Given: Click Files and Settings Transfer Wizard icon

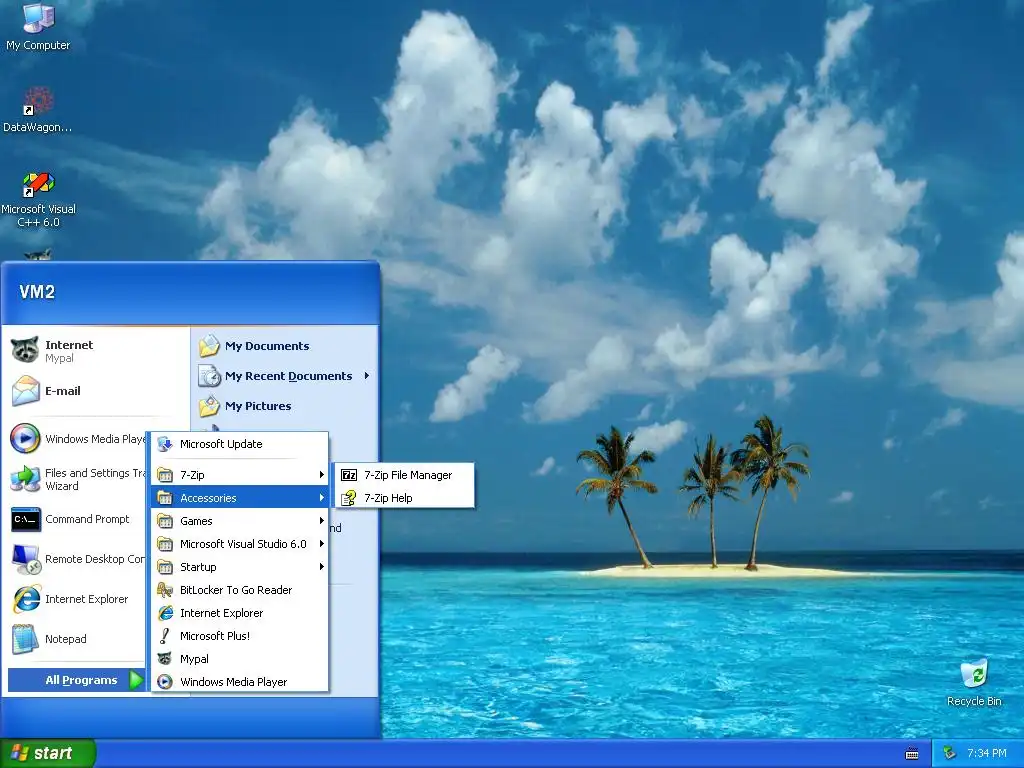Looking at the screenshot, I should tap(25, 479).
